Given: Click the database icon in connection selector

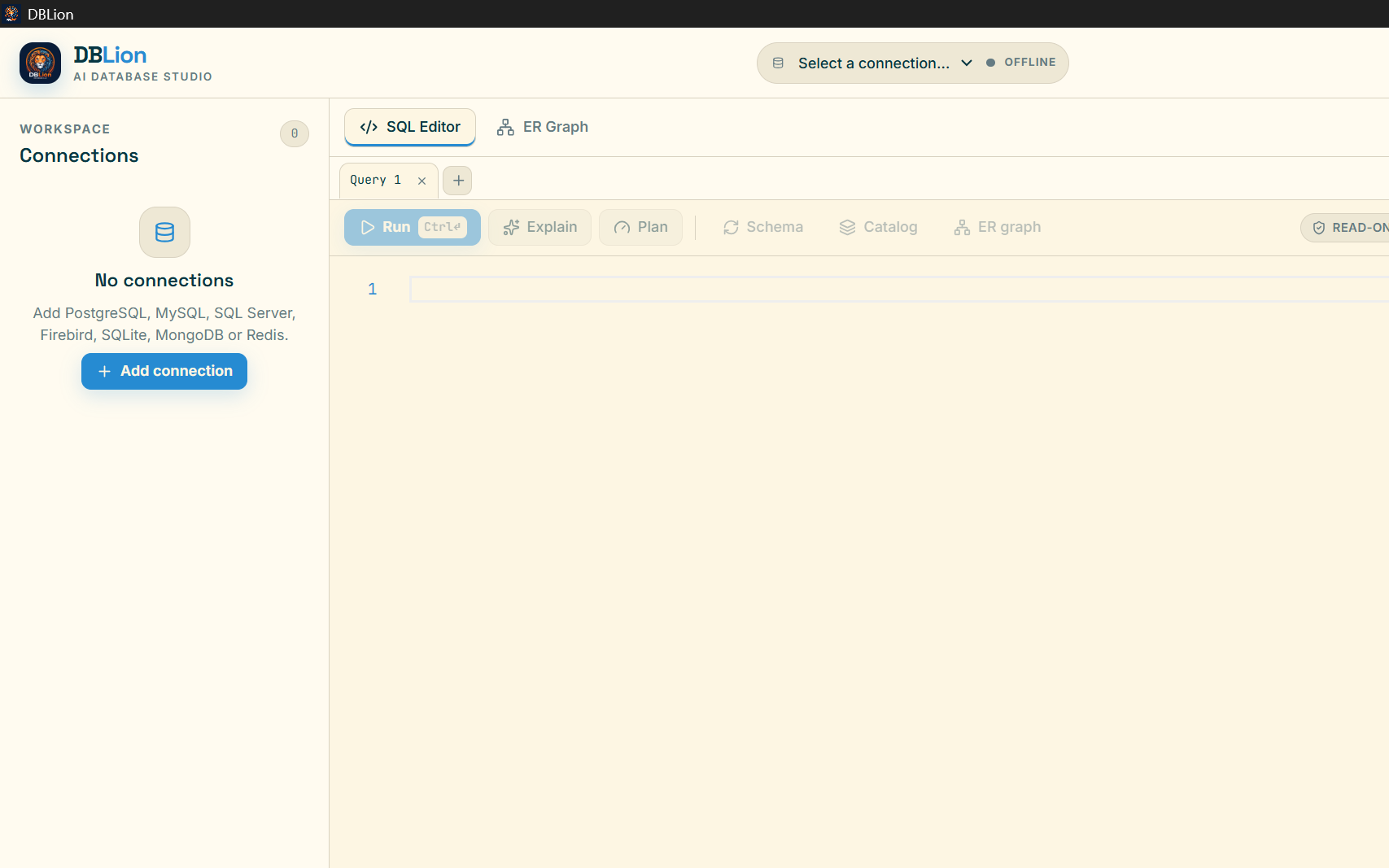Looking at the screenshot, I should tap(778, 63).
